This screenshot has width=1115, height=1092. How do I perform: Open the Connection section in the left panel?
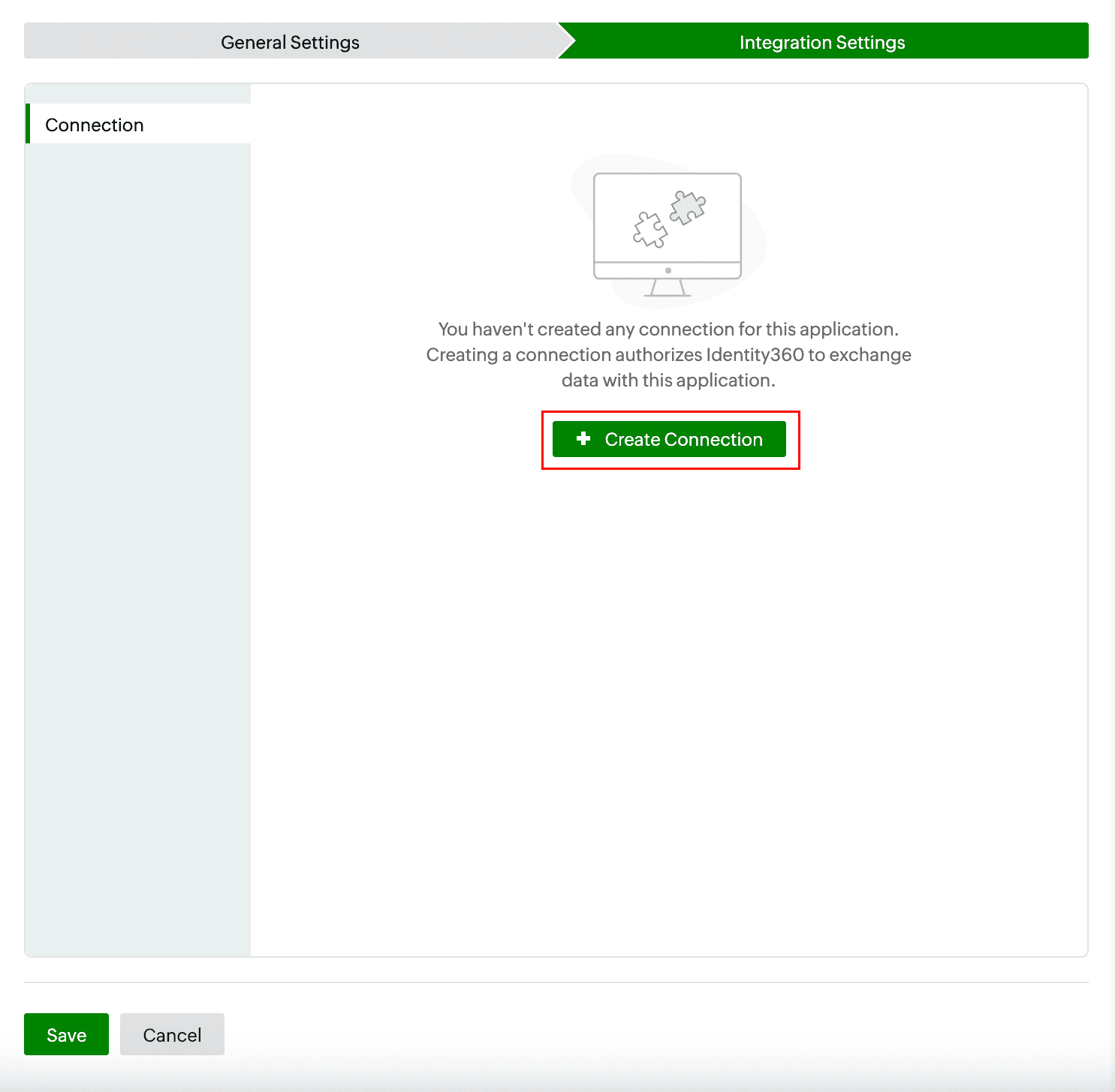(x=95, y=125)
